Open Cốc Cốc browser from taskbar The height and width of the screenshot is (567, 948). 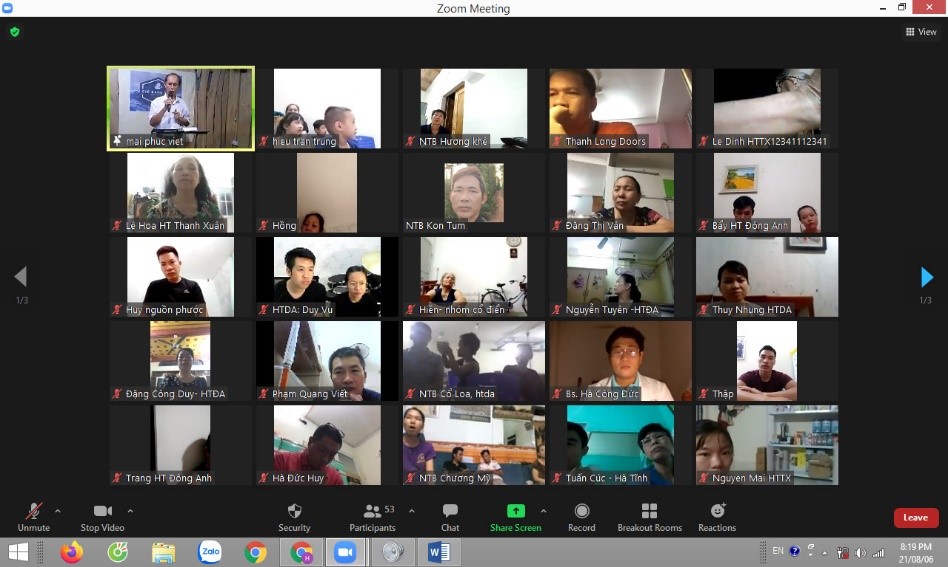118,552
